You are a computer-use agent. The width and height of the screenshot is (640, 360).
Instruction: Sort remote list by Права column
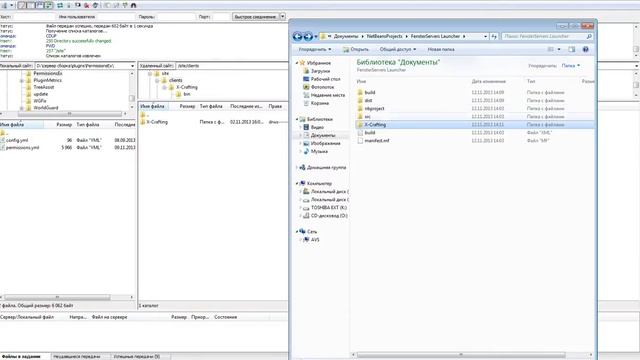[276, 106]
